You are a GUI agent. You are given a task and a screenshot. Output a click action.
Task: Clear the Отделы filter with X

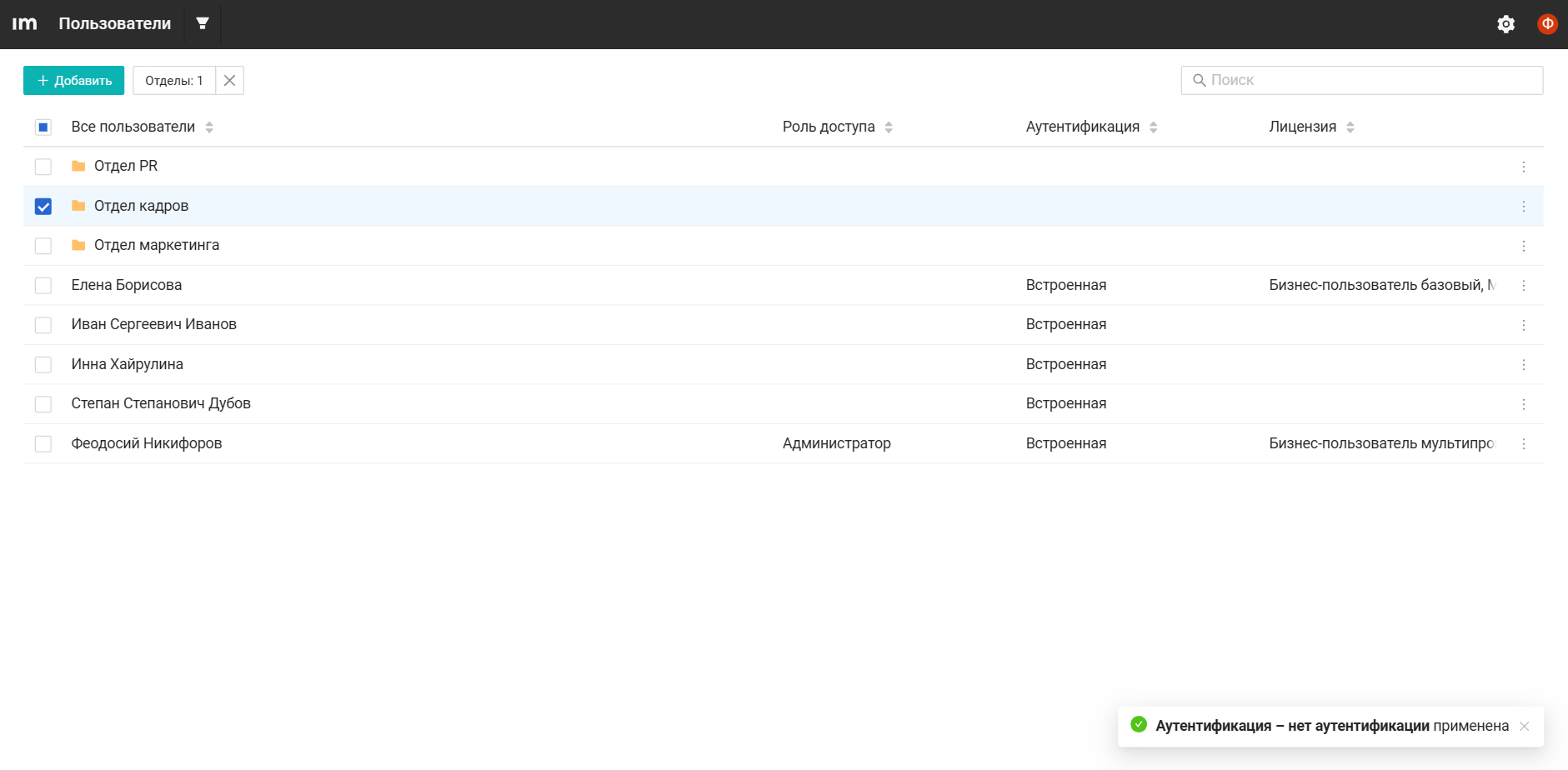(x=229, y=81)
